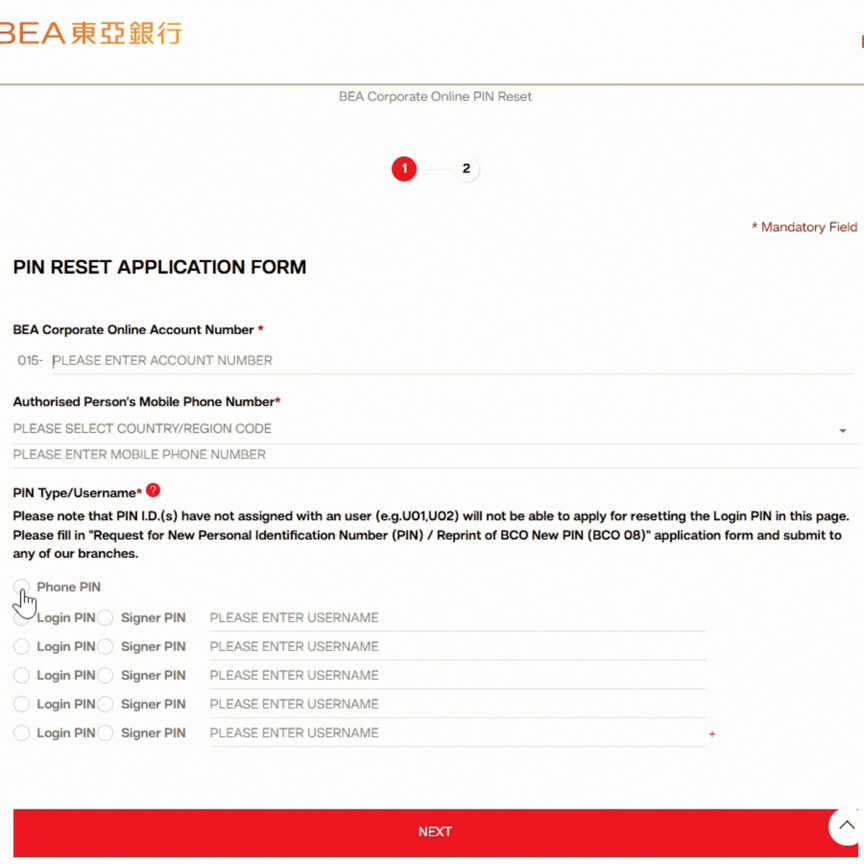Select Signer PIN in the fourth username row
The image size is (864, 864).
point(105,704)
